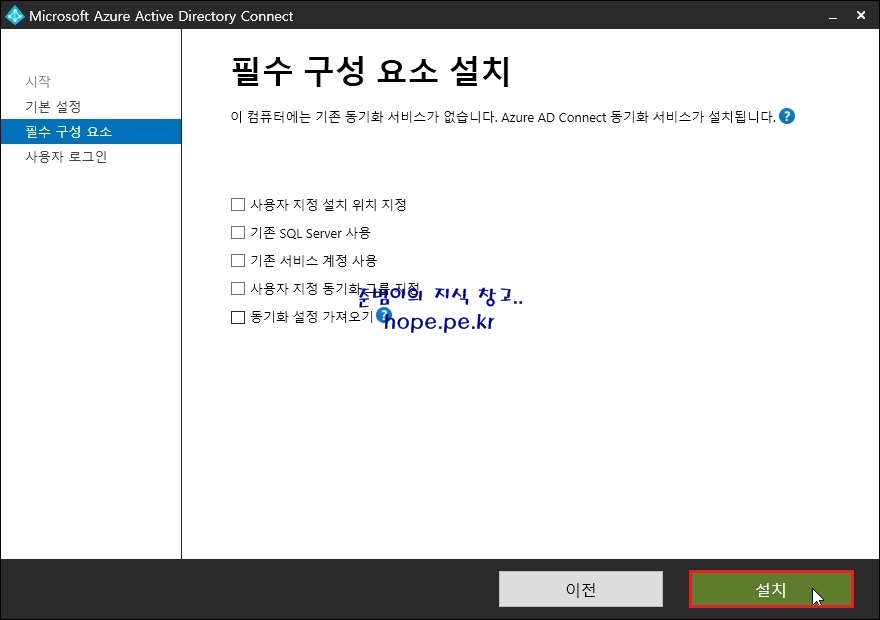Close the Azure AD Connect window
Screen dimensions: 880x620
point(861,16)
